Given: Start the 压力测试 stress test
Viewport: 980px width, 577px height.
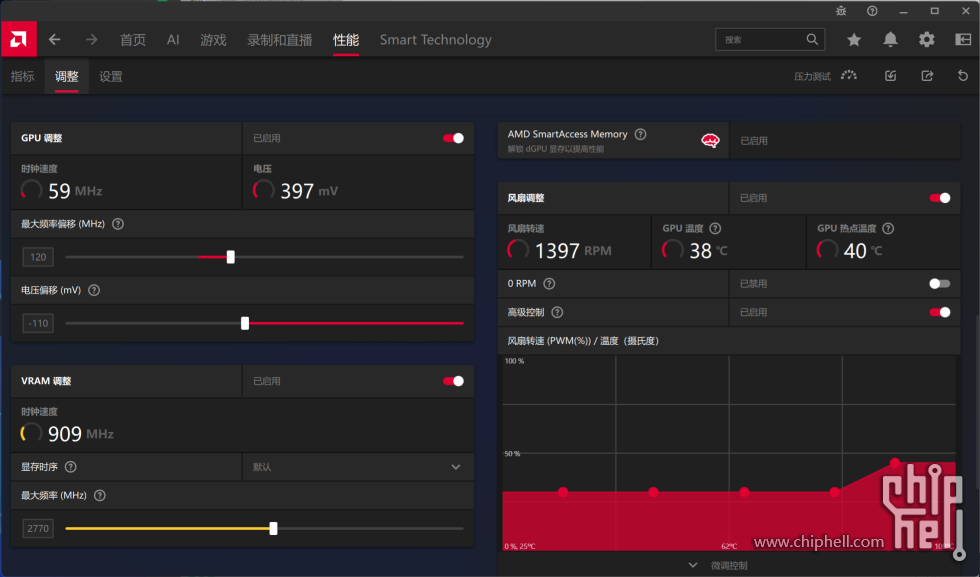Looking at the screenshot, I should [x=812, y=76].
